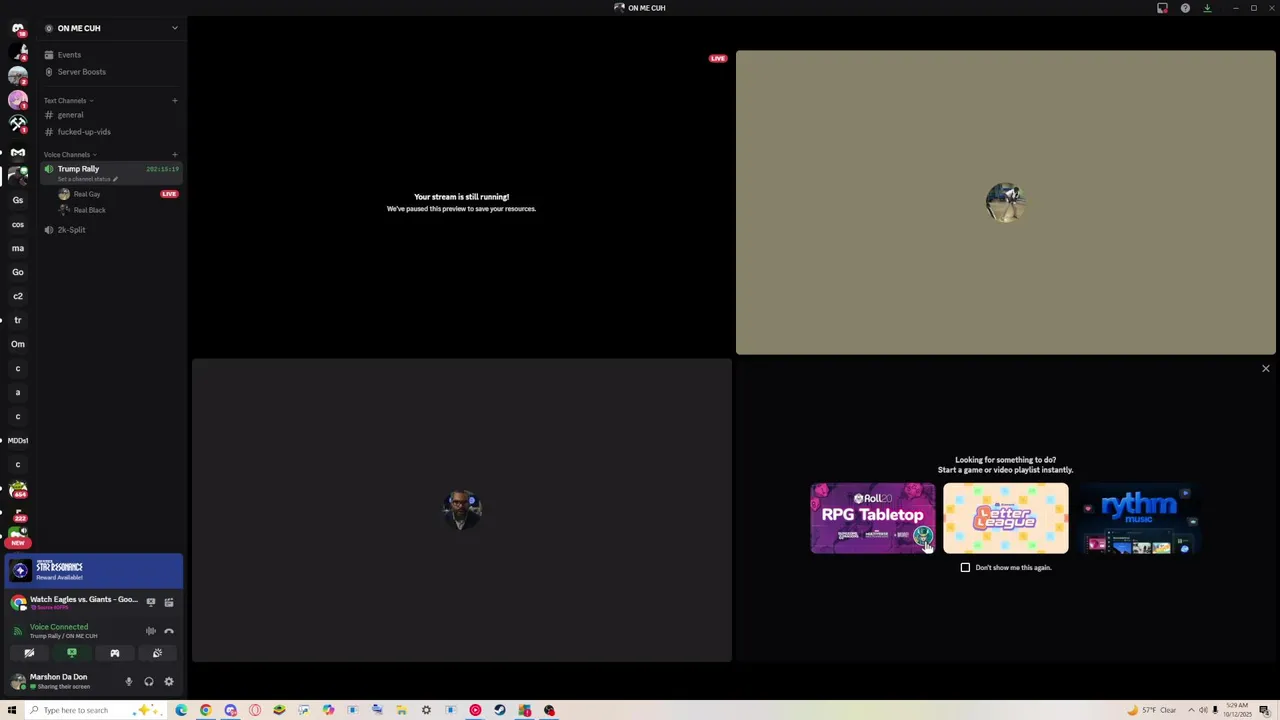This screenshot has width=1280, height=720.
Task: Click the green download update icon
Action: point(1207,8)
